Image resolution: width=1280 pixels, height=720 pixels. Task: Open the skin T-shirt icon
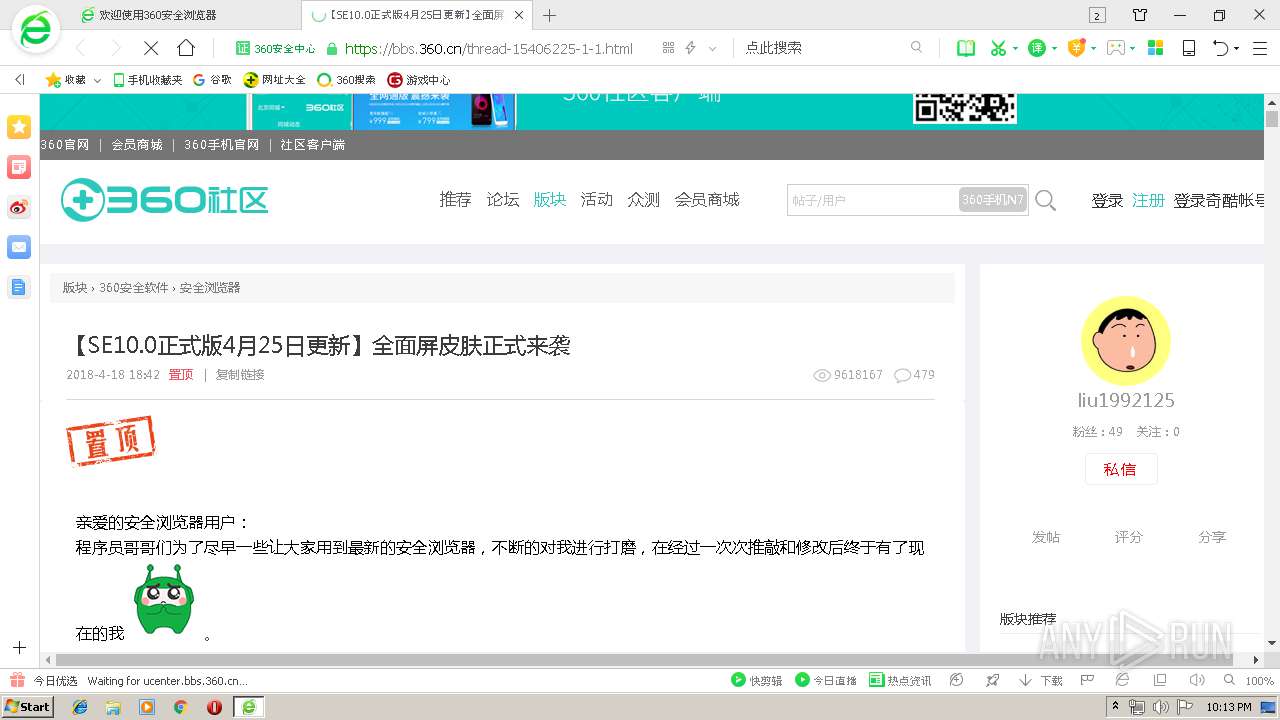coord(1140,15)
